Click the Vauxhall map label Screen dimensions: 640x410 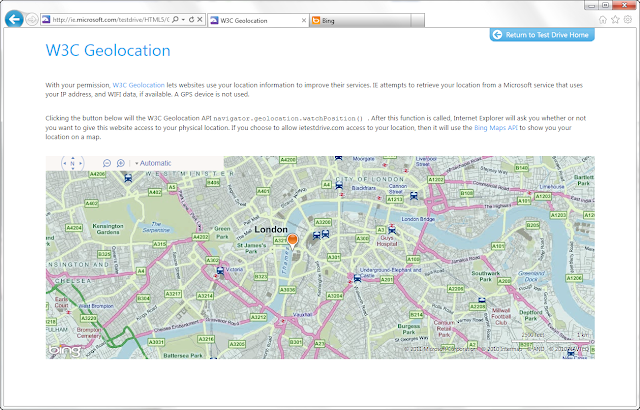click(x=302, y=315)
